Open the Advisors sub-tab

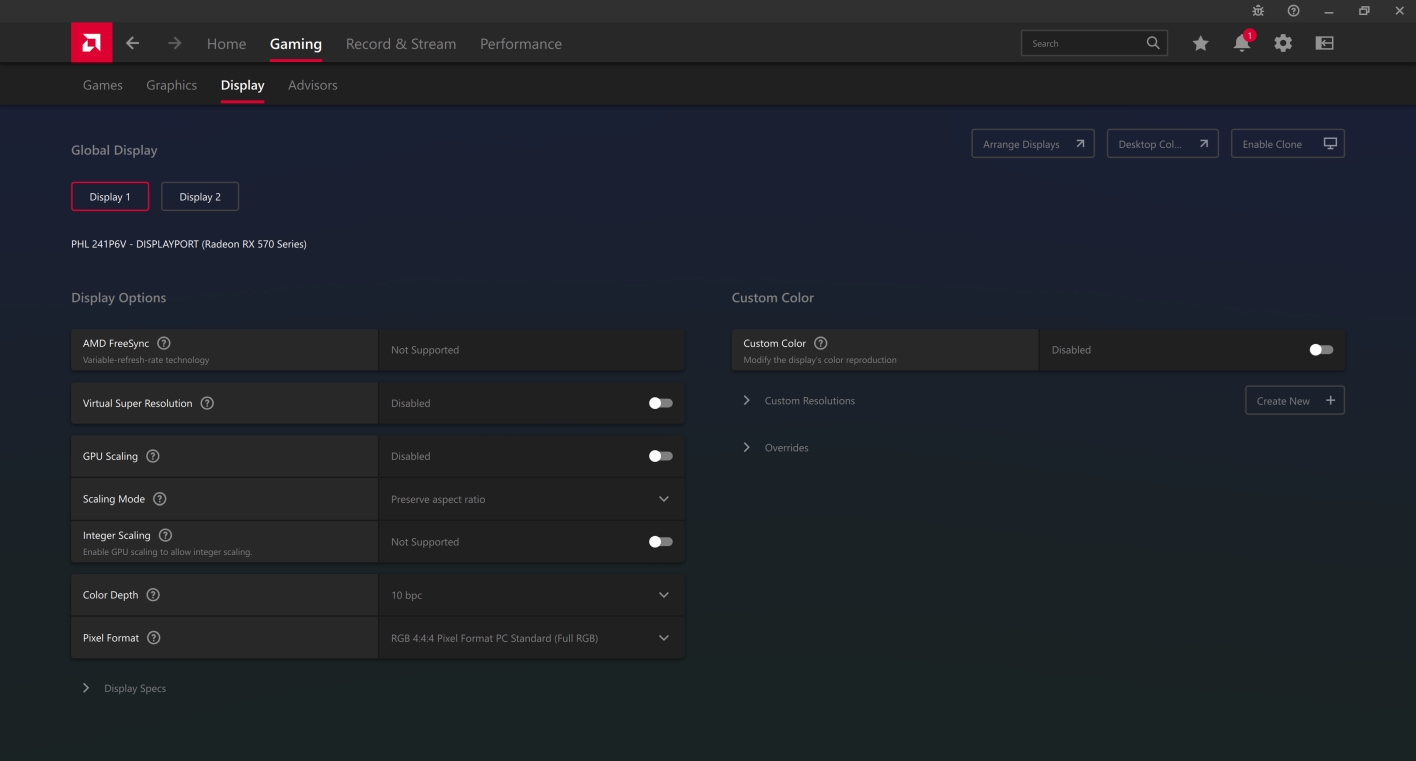coord(313,85)
